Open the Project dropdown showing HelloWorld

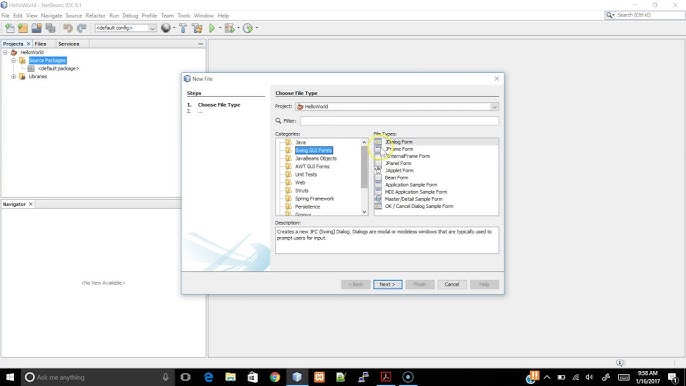(x=397, y=107)
